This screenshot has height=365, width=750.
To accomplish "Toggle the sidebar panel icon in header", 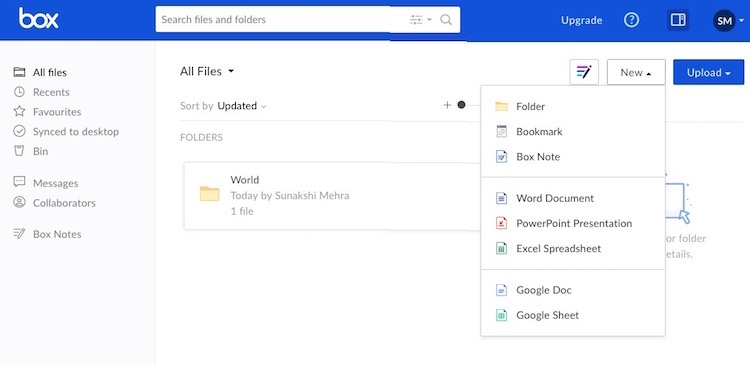I will click(678, 20).
